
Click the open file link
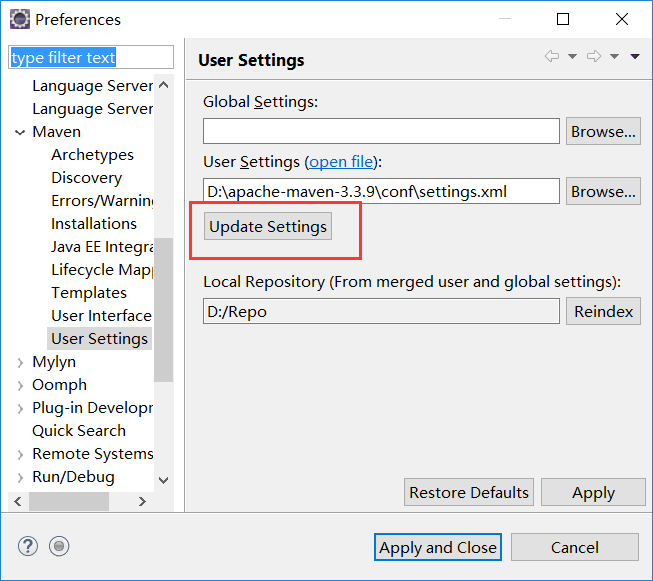tap(342, 162)
